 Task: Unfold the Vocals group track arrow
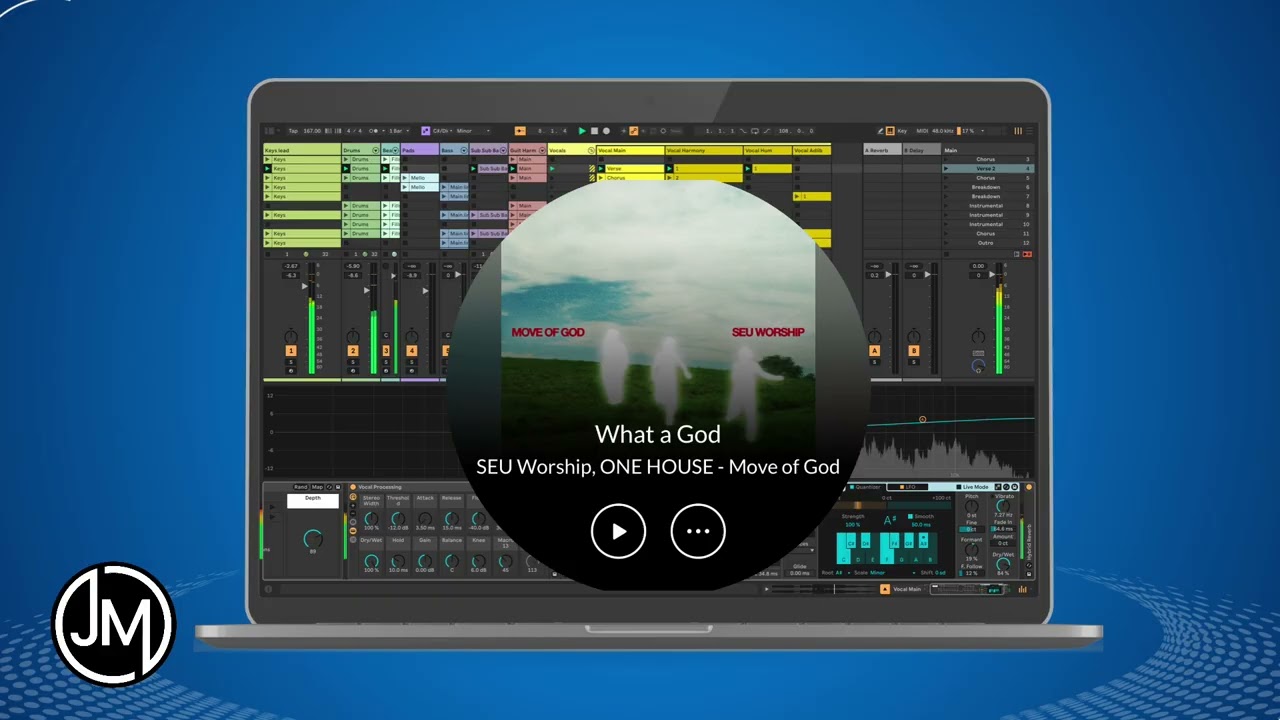[x=591, y=150]
